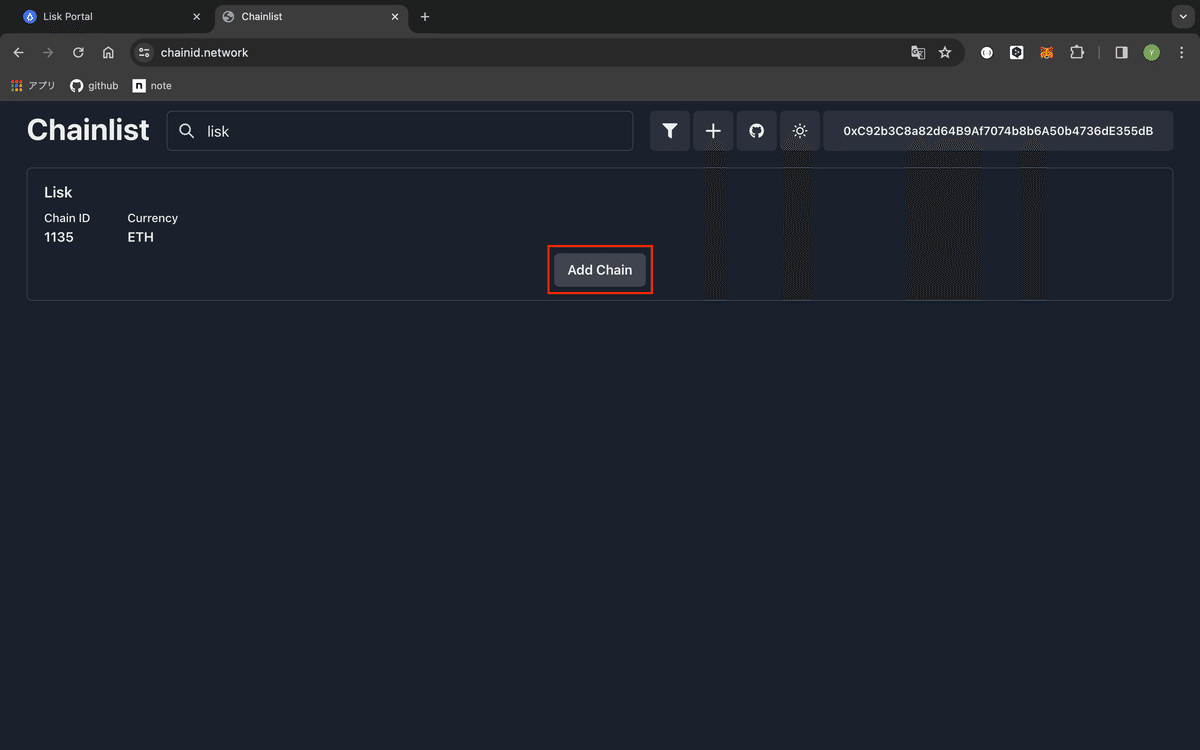Screen dimensions: 1200x750
Task: Expand the tab search dropdown arrow
Action: [x=1182, y=17]
